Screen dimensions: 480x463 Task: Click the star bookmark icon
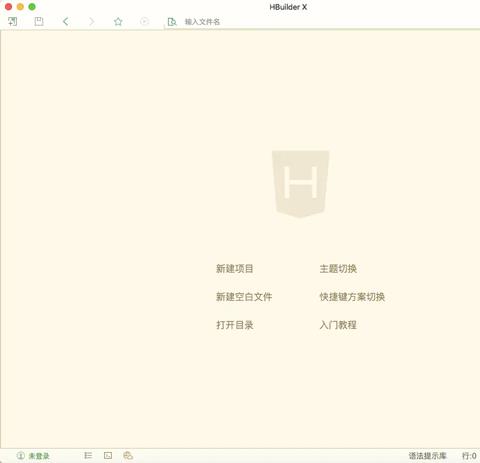point(118,22)
